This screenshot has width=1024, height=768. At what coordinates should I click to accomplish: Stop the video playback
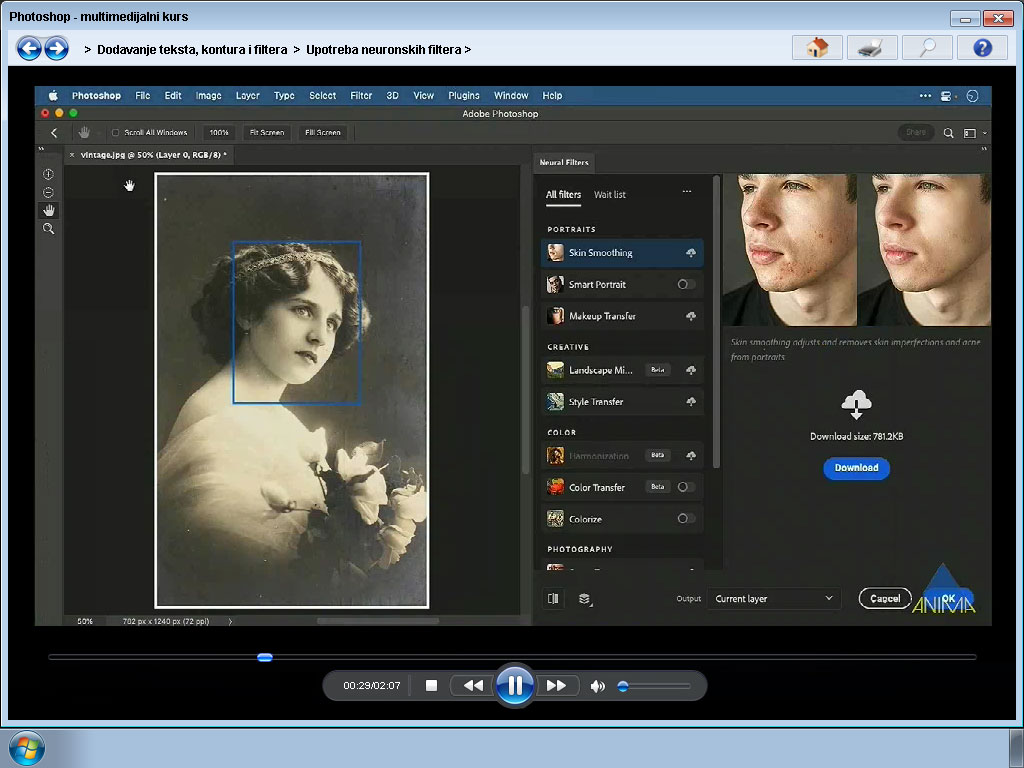[x=431, y=686]
